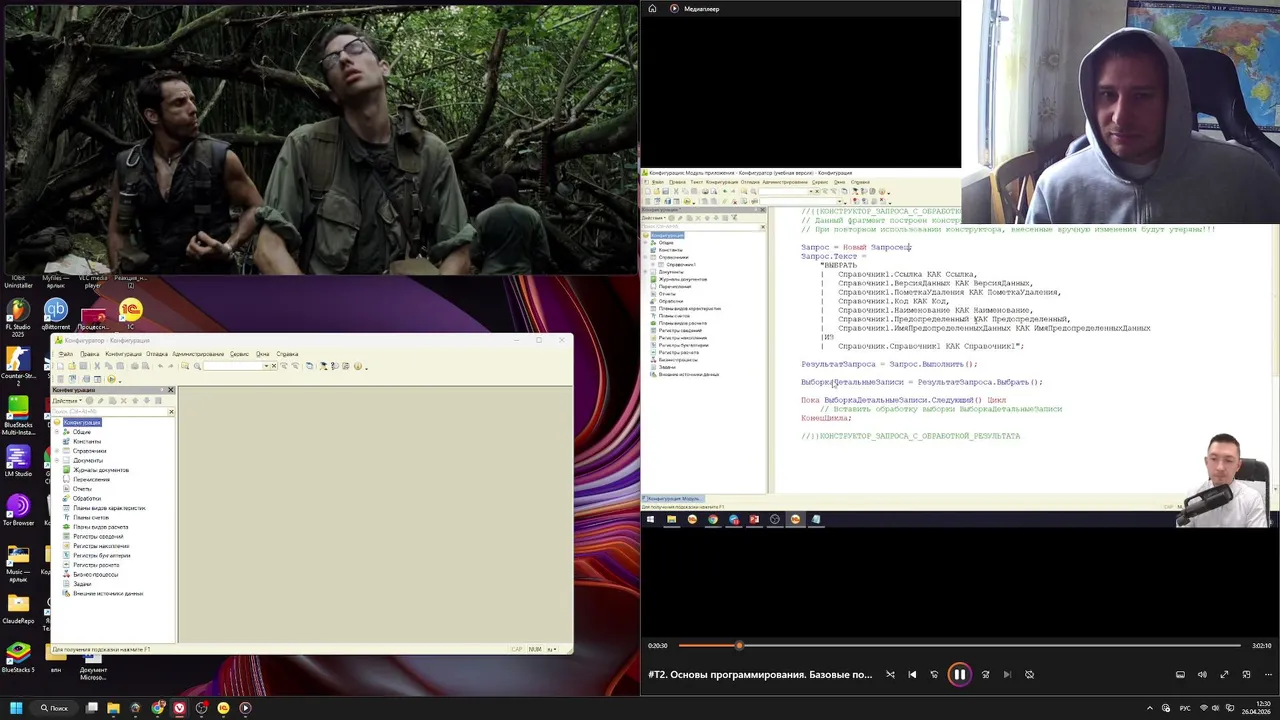
Task: Open the LM Studio desktop shortcut
Action: point(18,462)
